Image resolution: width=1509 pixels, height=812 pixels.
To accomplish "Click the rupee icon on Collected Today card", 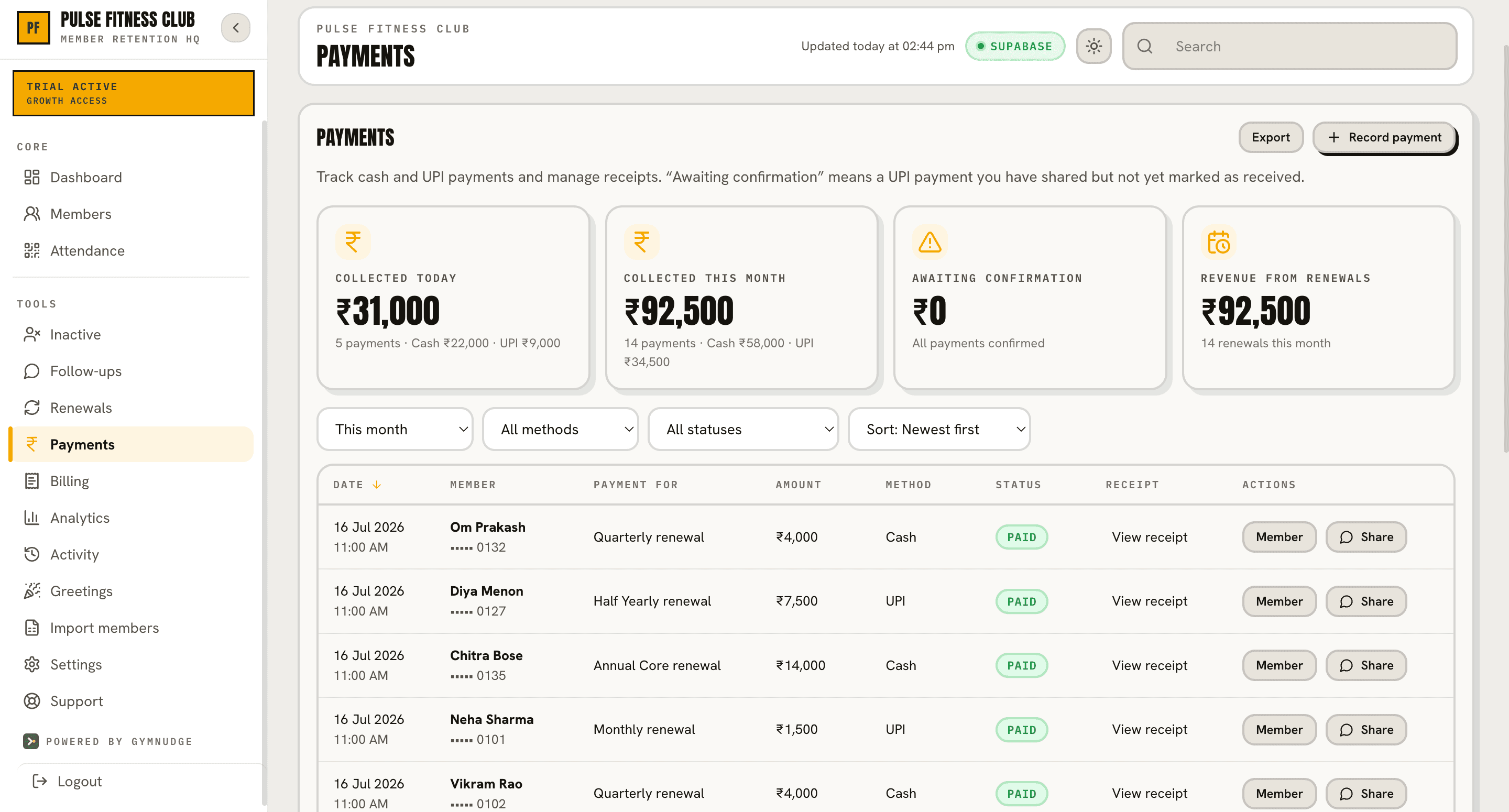I will tap(353, 242).
